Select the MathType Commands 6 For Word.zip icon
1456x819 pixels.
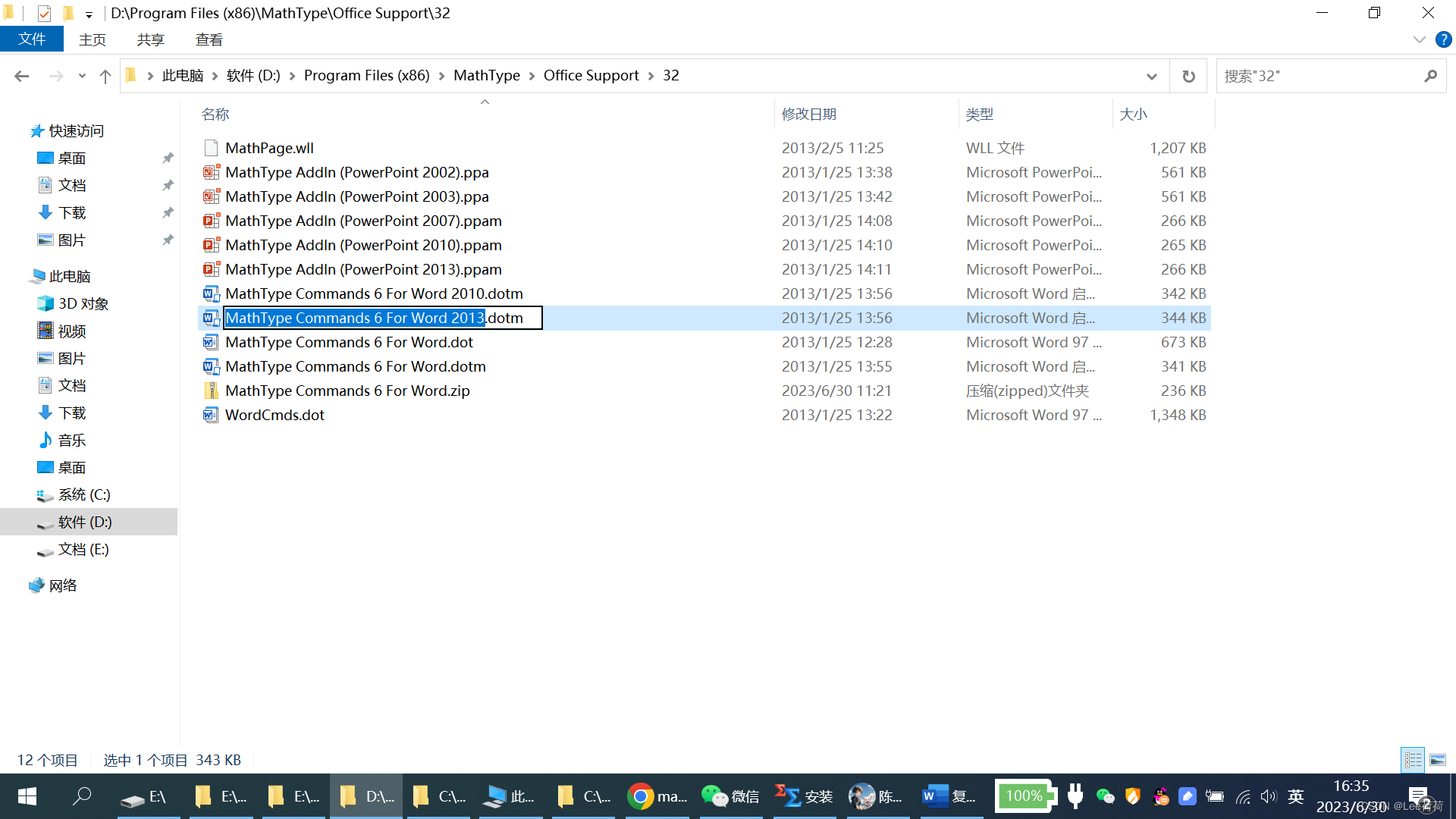click(211, 391)
